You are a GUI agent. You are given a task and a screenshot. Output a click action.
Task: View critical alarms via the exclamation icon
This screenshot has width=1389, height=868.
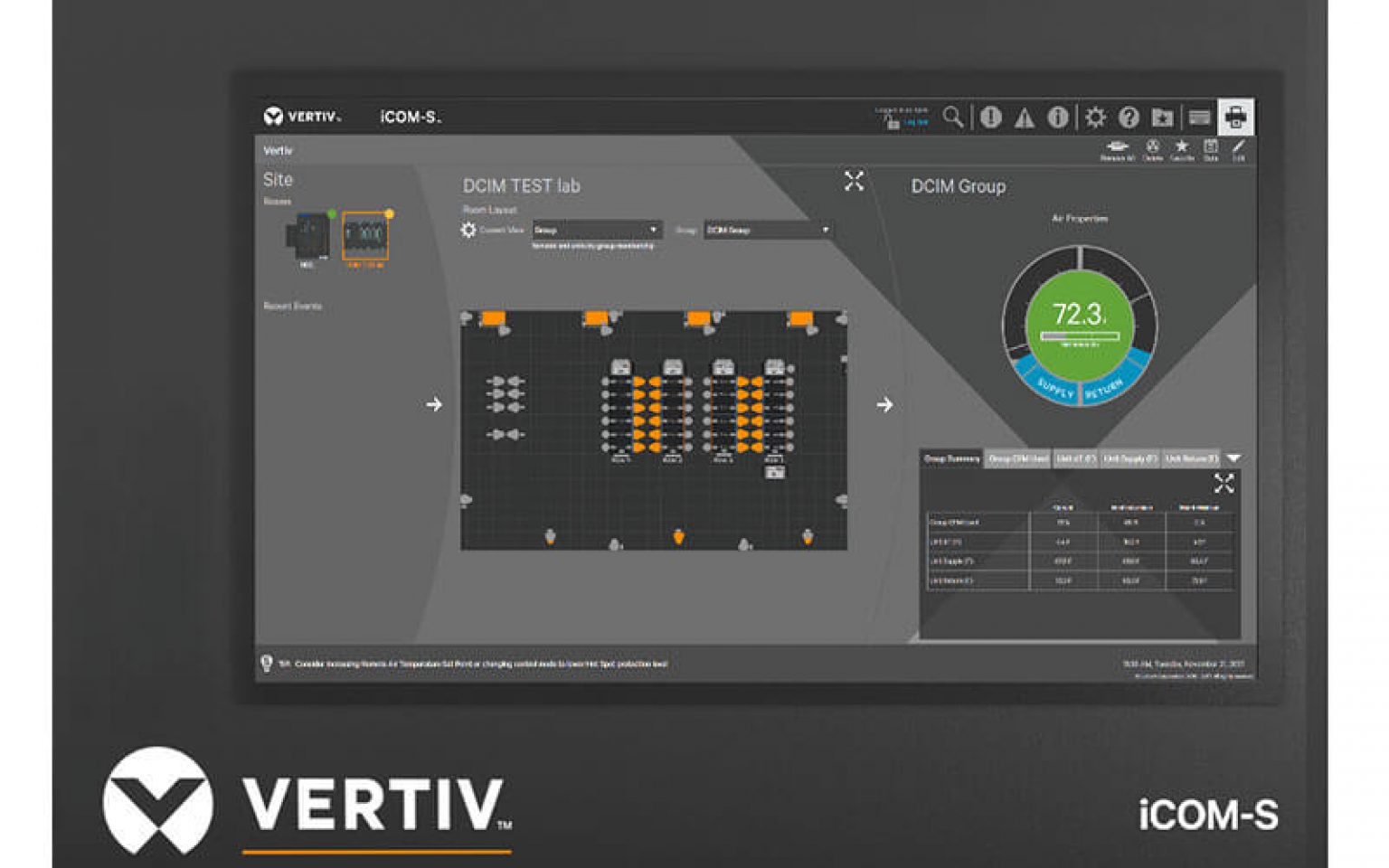[x=992, y=117]
